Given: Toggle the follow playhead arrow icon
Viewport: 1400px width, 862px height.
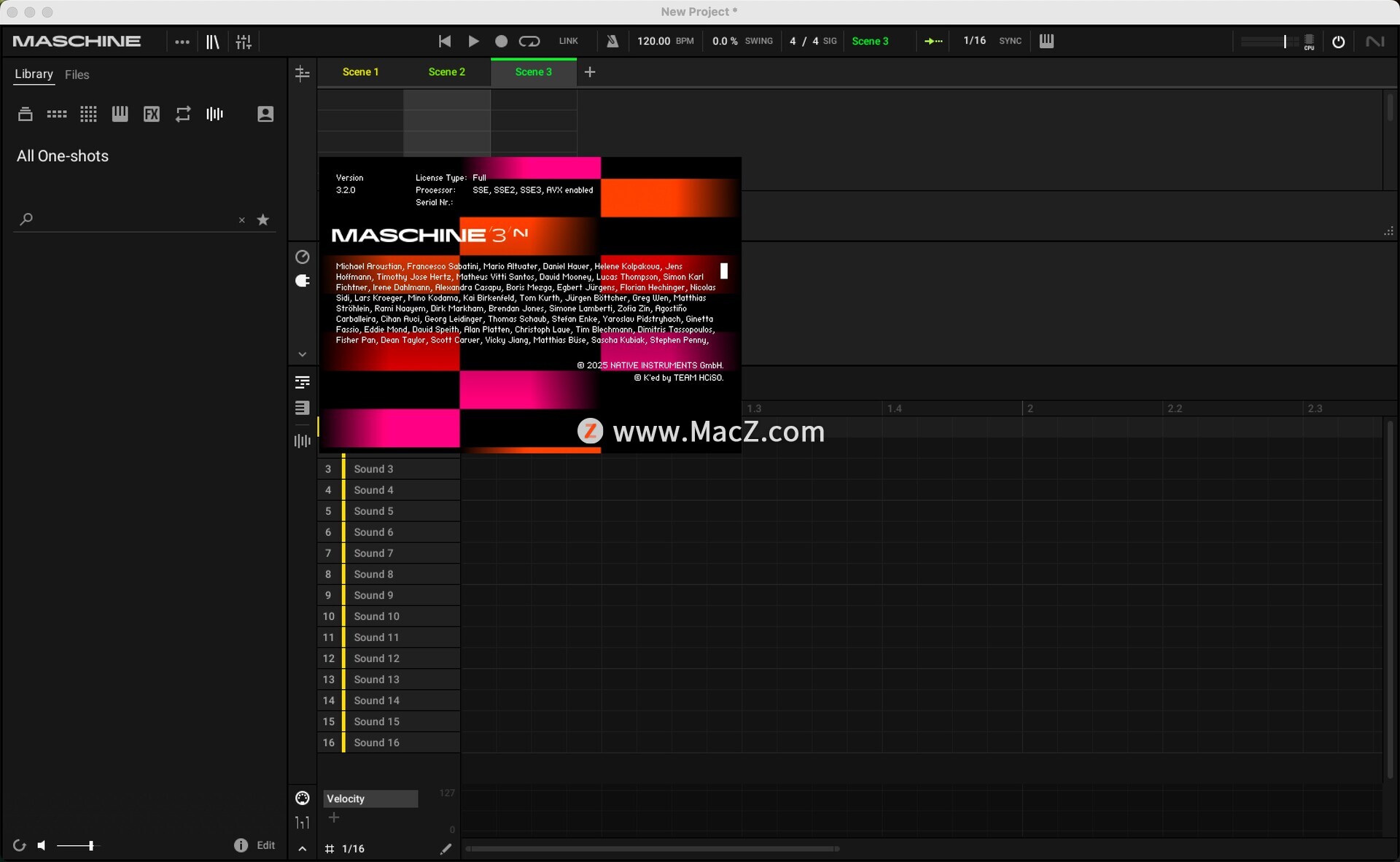Looking at the screenshot, I should (x=933, y=42).
